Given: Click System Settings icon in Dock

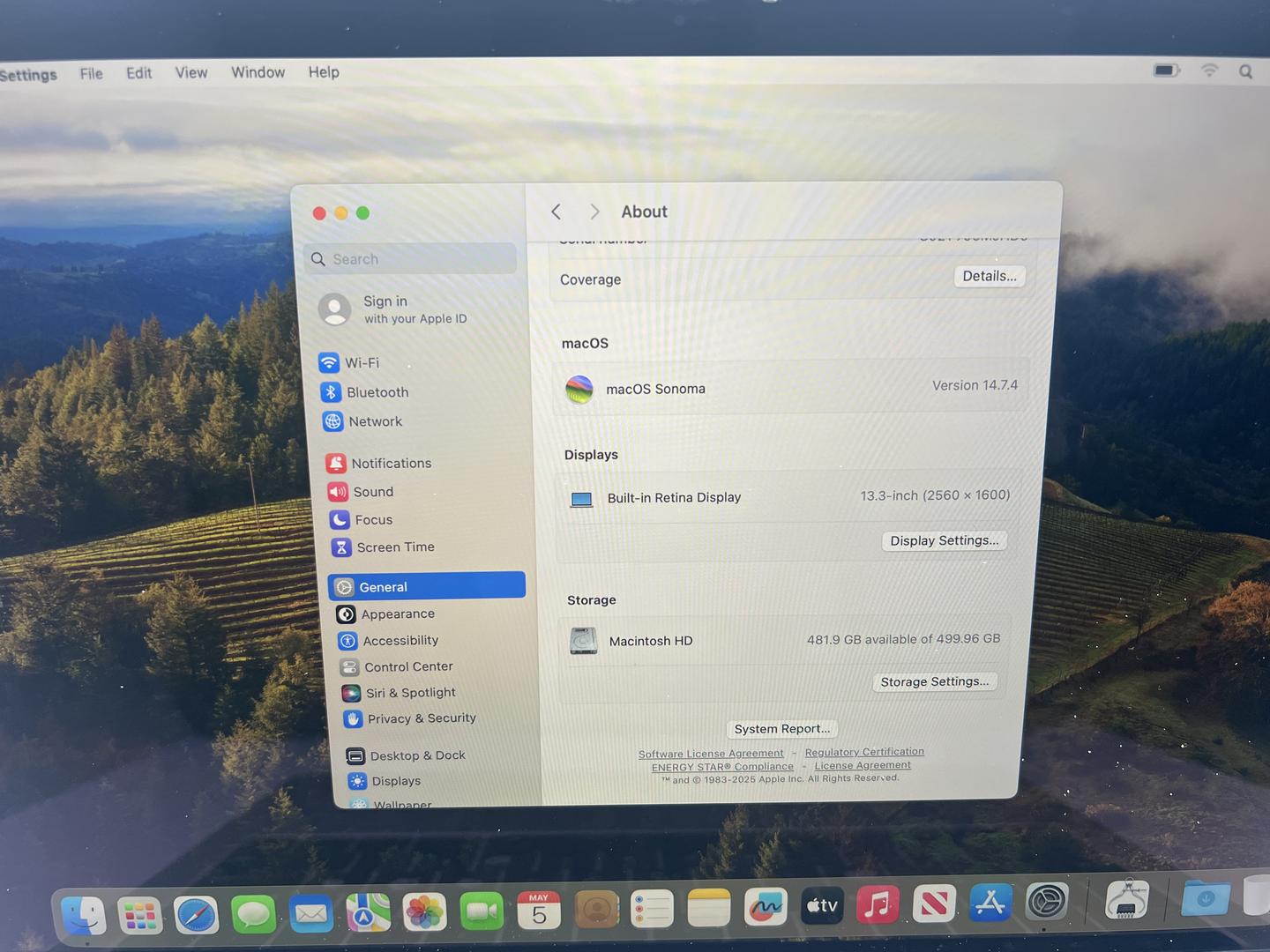Looking at the screenshot, I should click(x=1047, y=902).
